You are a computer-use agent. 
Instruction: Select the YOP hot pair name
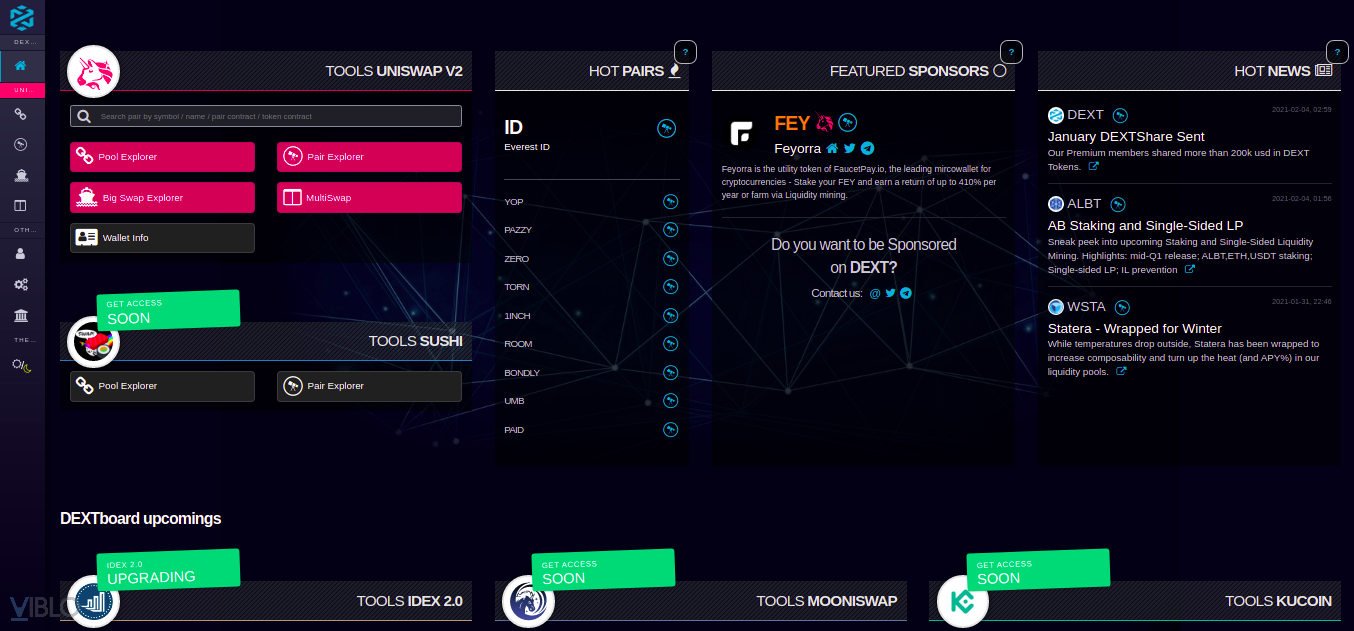tap(514, 202)
